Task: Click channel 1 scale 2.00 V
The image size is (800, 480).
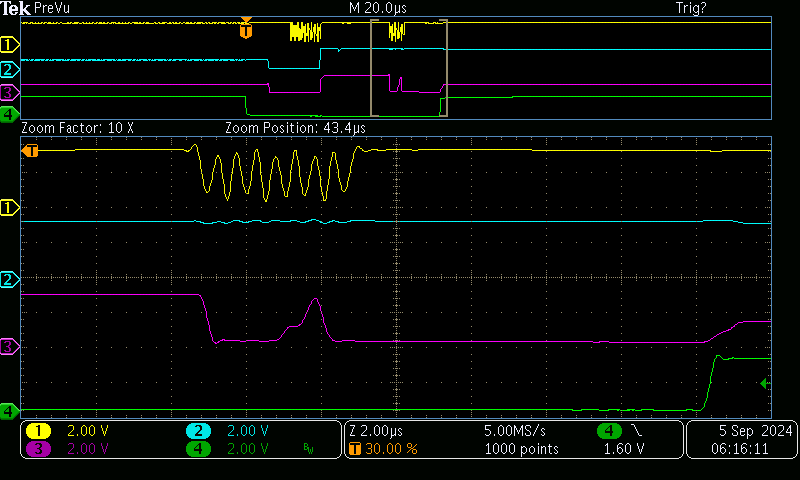Action: point(88,431)
